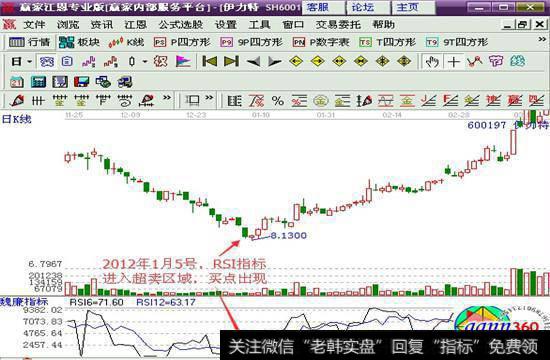Open the 设置 menu

point(226,25)
